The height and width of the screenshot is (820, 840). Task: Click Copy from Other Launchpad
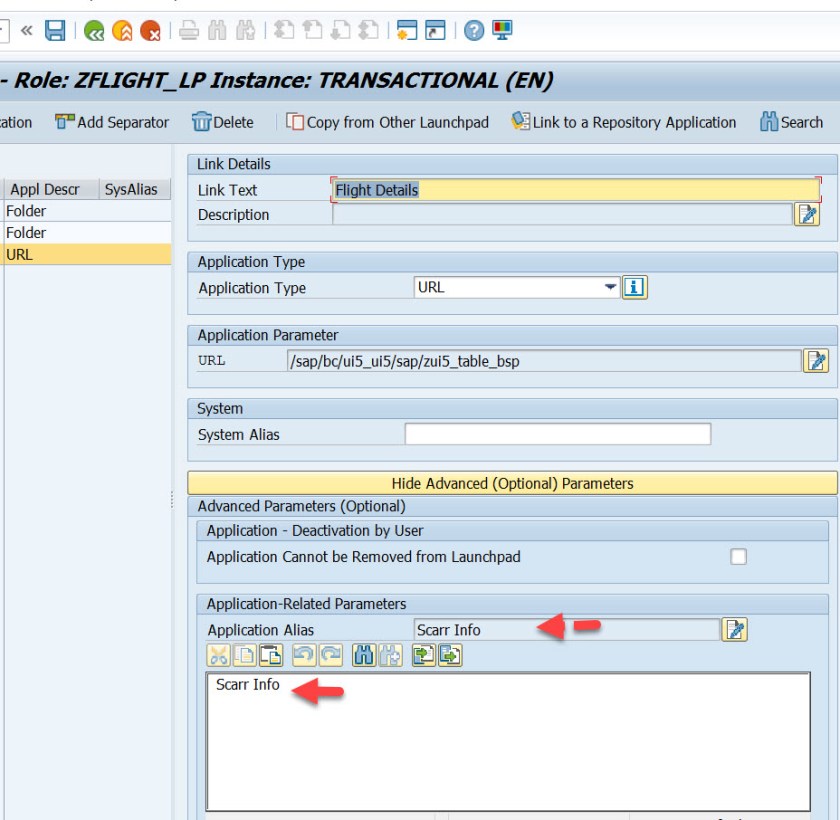point(387,122)
